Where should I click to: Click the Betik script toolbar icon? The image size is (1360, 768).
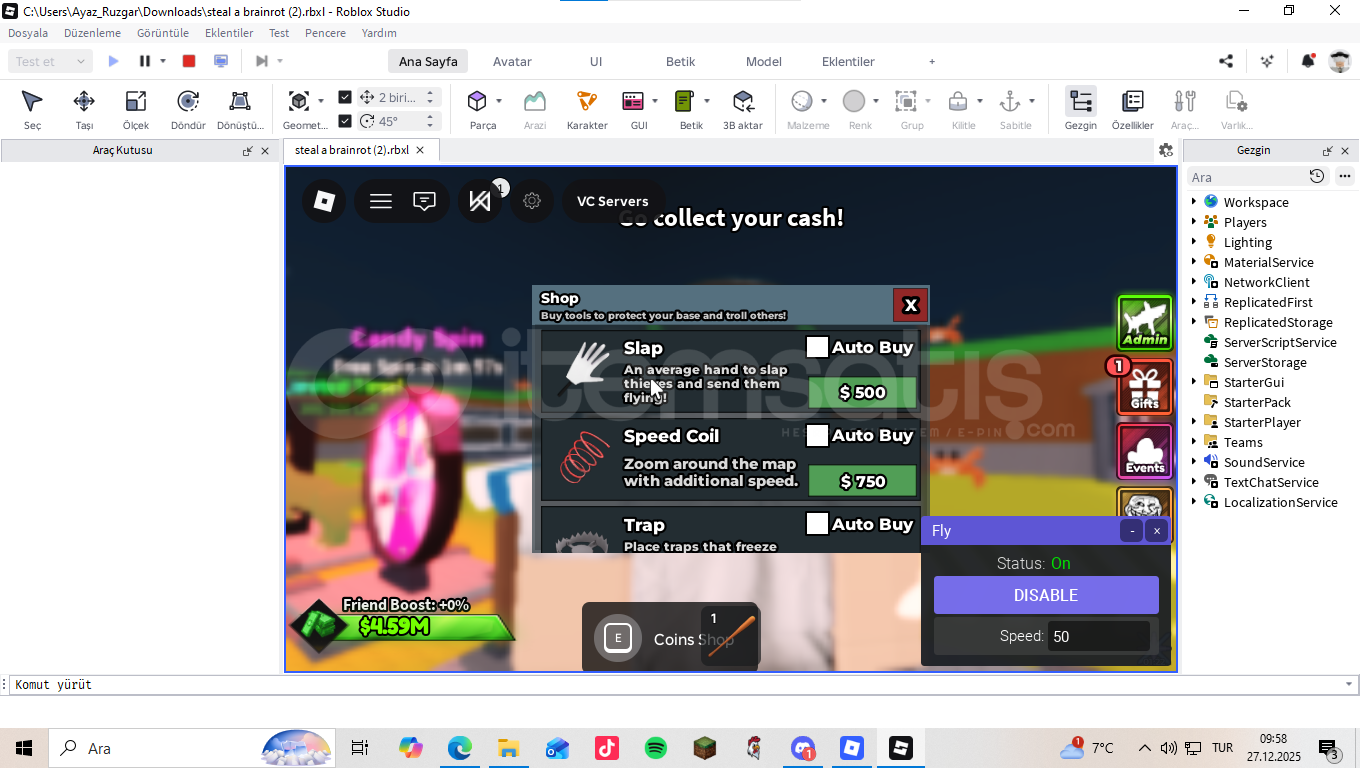click(685, 101)
